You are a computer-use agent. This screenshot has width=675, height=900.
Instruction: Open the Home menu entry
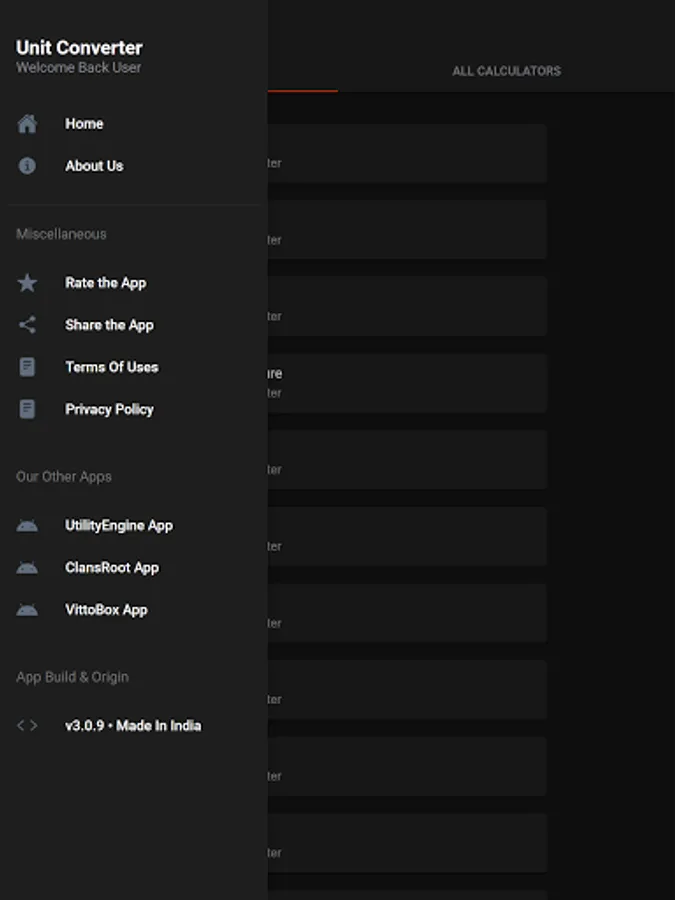134,124
